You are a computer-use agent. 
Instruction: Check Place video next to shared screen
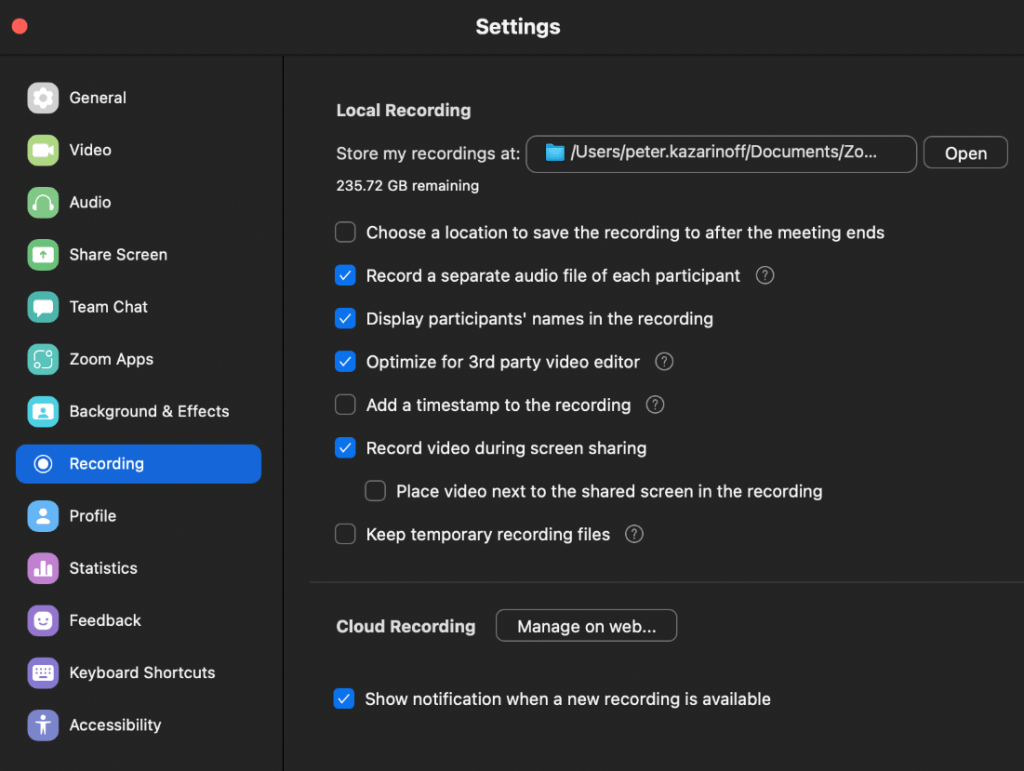[375, 491]
